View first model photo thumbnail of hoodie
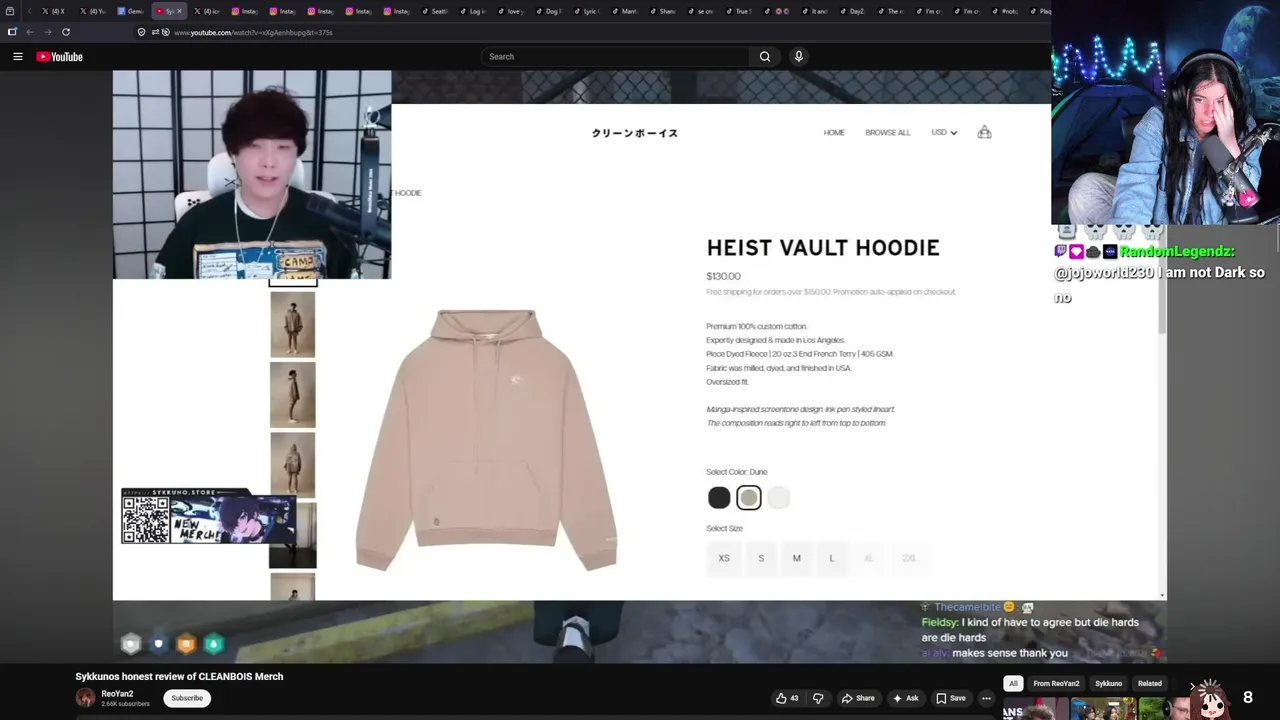The image size is (1280, 720). coord(293,325)
